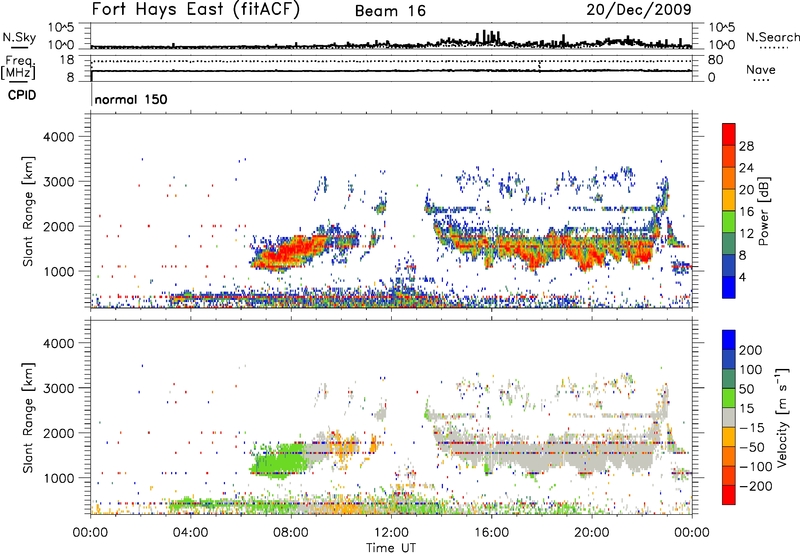800x554 pixels.
Task: Click the "200" tick on the Velocity colorbar
Action: (x=751, y=350)
